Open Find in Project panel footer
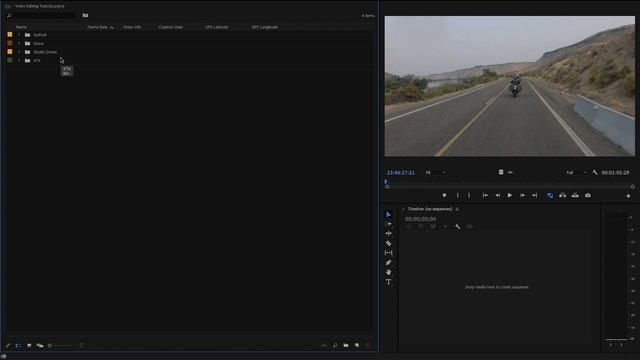This screenshot has width=640, height=360. click(x=335, y=345)
